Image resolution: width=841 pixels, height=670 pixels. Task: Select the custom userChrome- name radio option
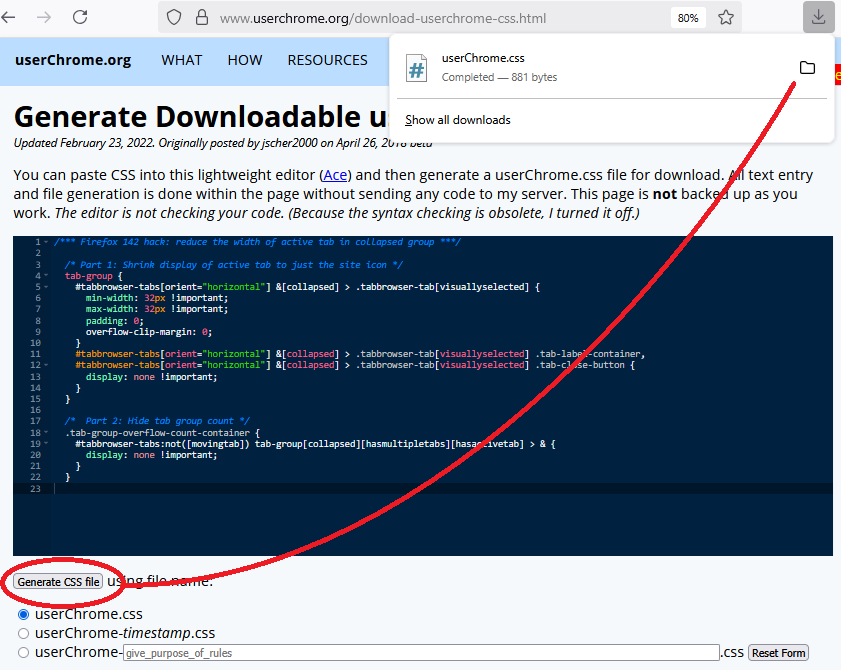click(24, 652)
